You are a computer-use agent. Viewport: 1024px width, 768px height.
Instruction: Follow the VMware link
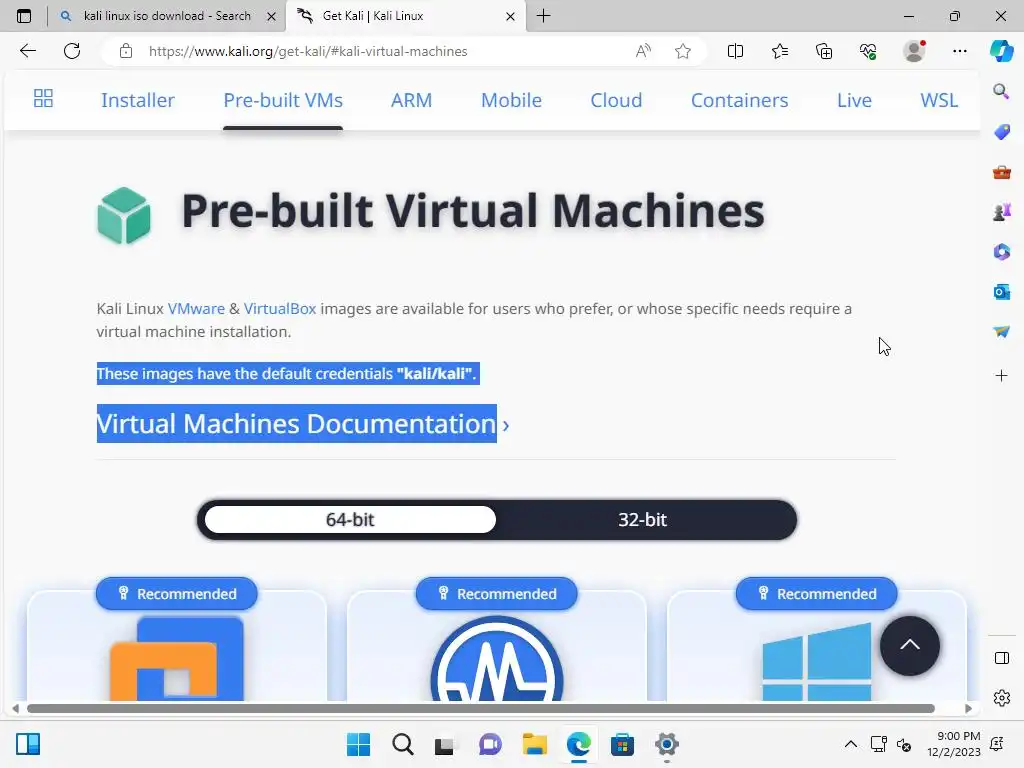pyautogui.click(x=196, y=308)
